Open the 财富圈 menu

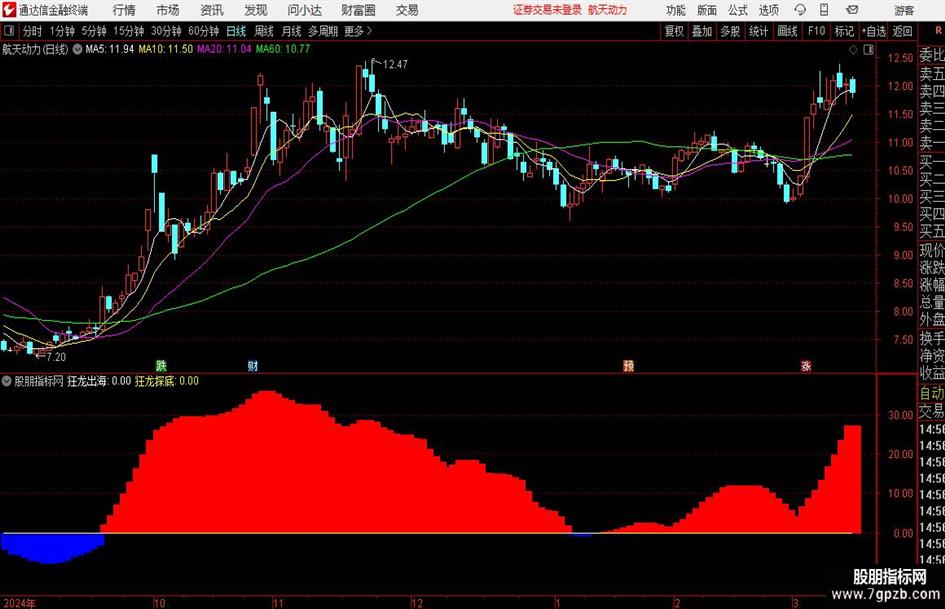(358, 10)
